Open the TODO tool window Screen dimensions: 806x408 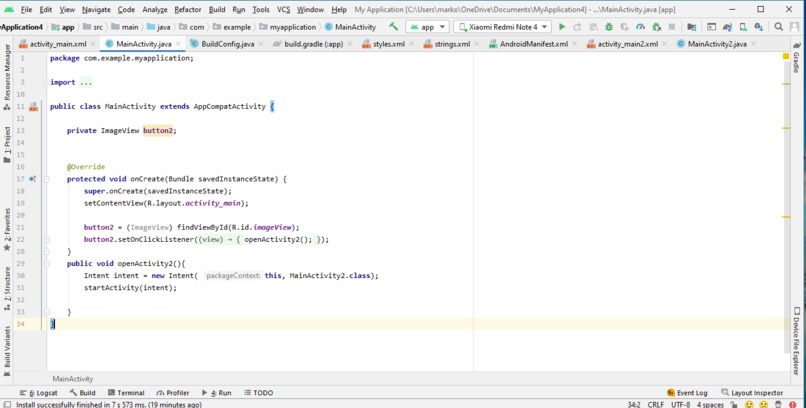(259, 393)
